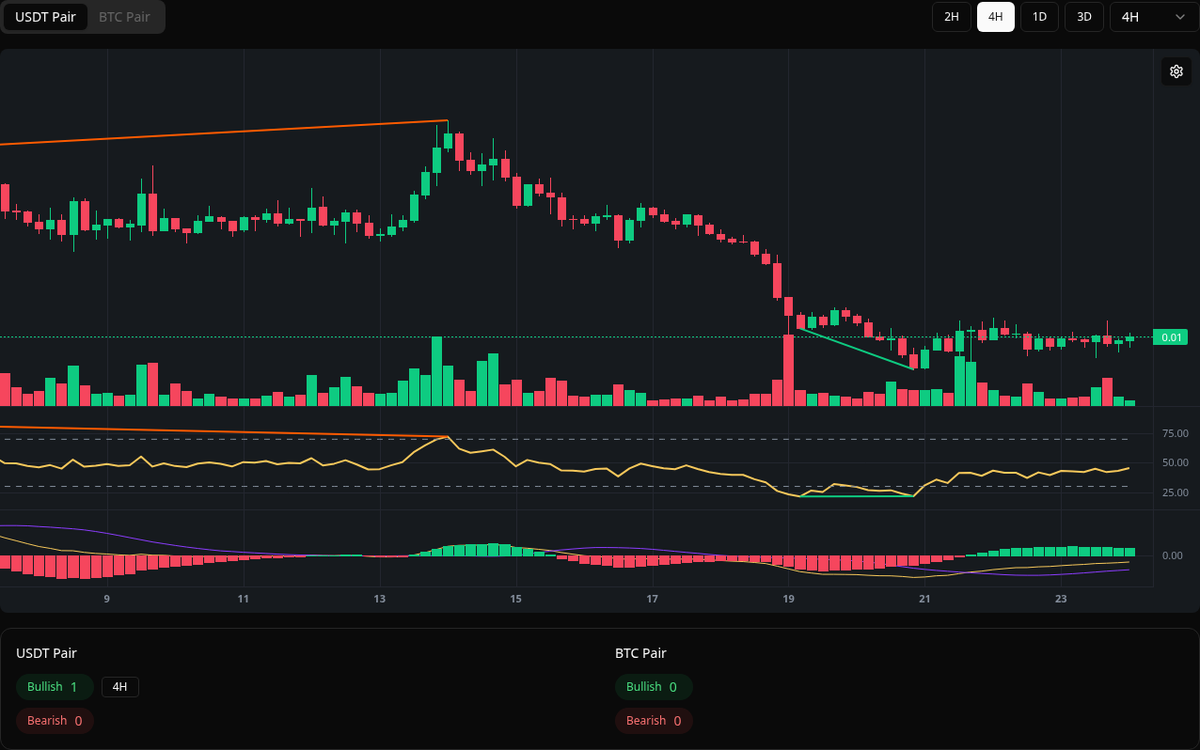
Task: Click the Bearish 0 badge under BTC Pair
Action: (x=653, y=720)
